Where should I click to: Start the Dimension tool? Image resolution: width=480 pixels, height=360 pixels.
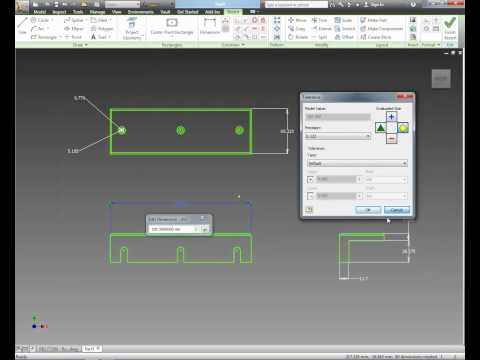[x=210, y=27]
